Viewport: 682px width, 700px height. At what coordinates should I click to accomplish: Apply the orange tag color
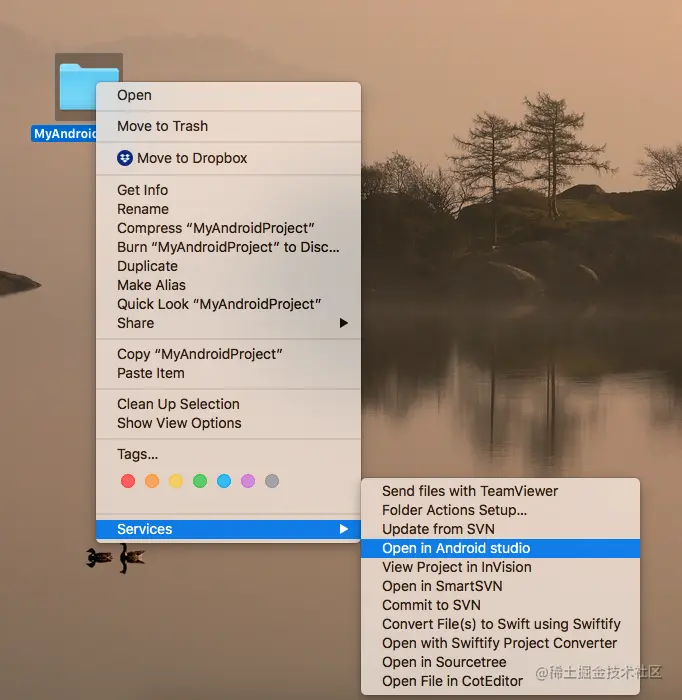tap(152, 481)
